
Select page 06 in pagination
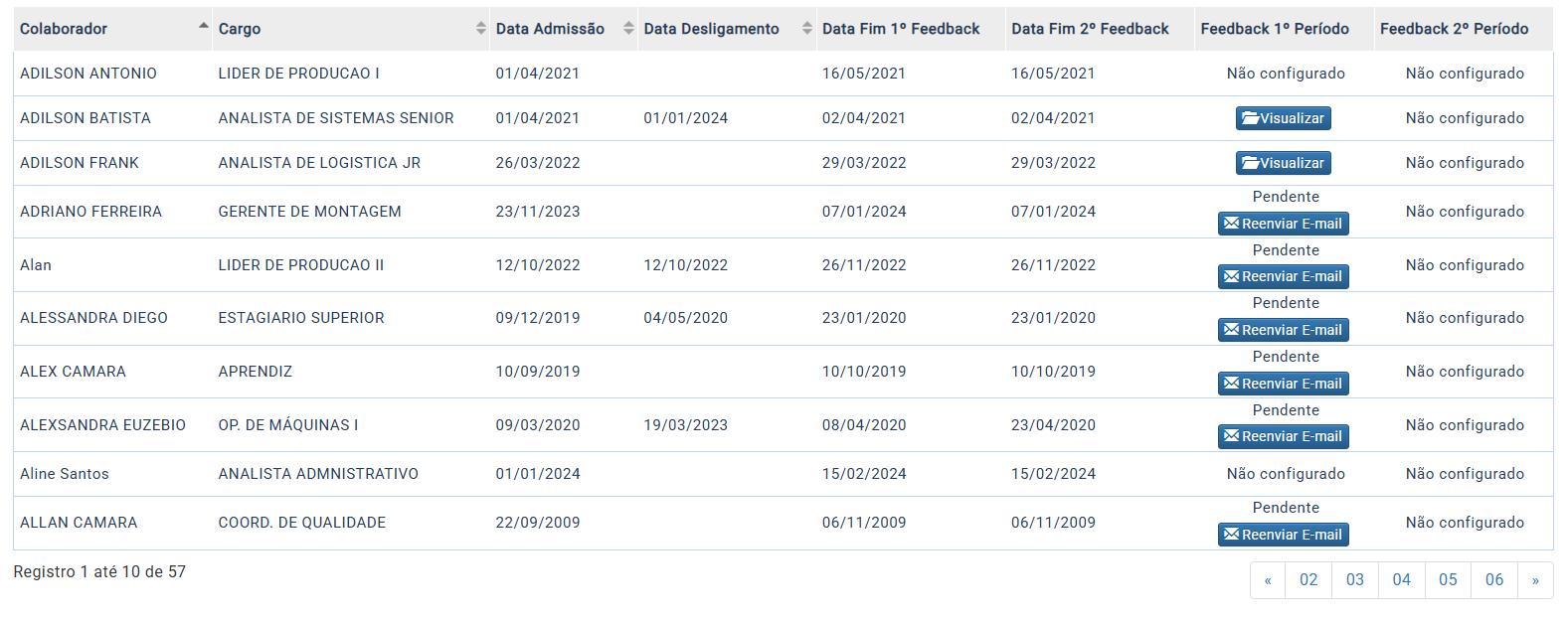tap(1494, 580)
